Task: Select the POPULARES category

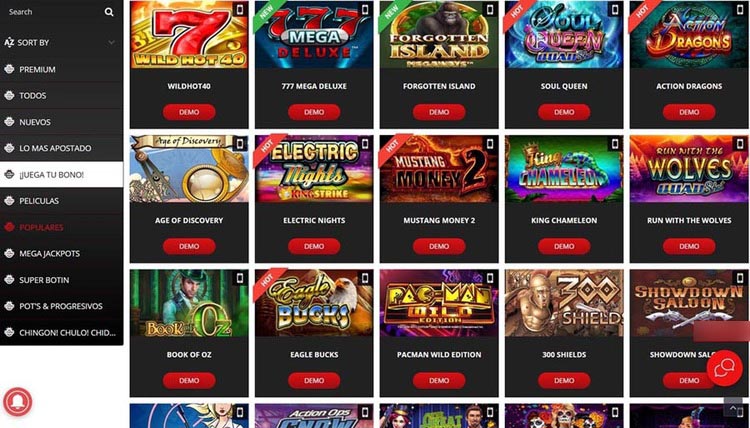Action: point(61,227)
